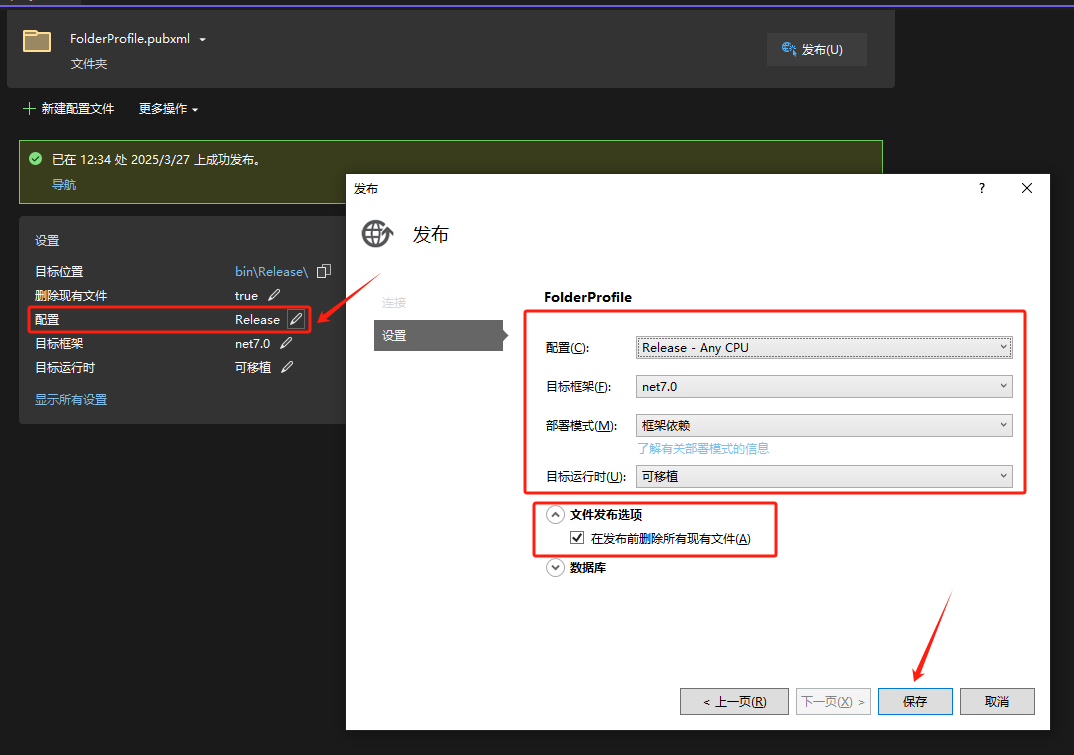This screenshot has height=755, width=1074.
Task: Open the 更多操作 menu
Action: pos(168,109)
